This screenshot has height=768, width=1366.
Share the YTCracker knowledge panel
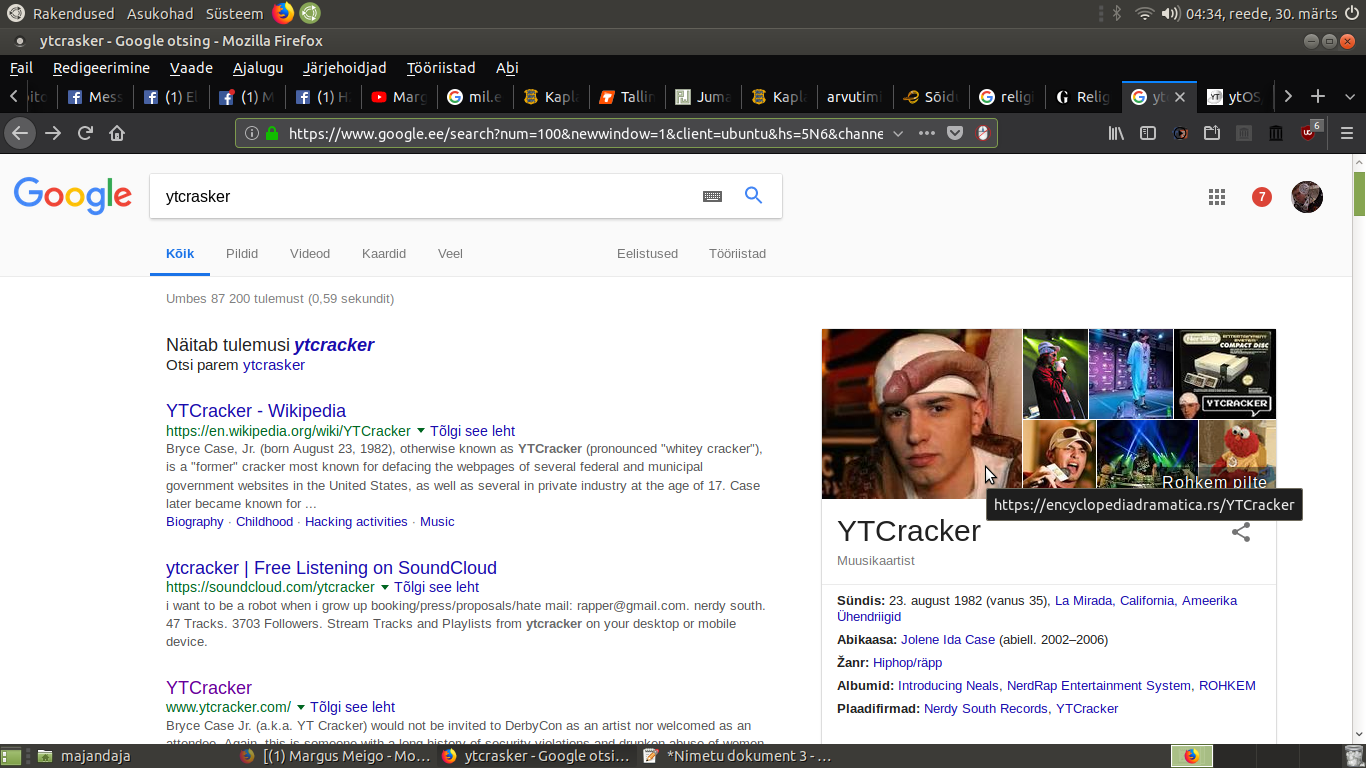click(x=1241, y=532)
